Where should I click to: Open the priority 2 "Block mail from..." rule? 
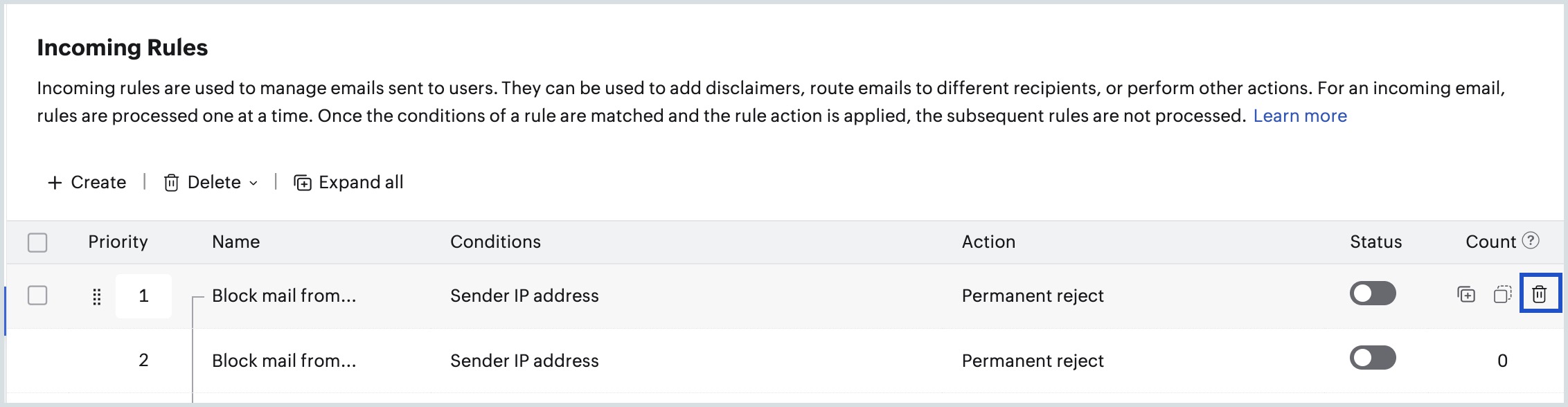(284, 361)
